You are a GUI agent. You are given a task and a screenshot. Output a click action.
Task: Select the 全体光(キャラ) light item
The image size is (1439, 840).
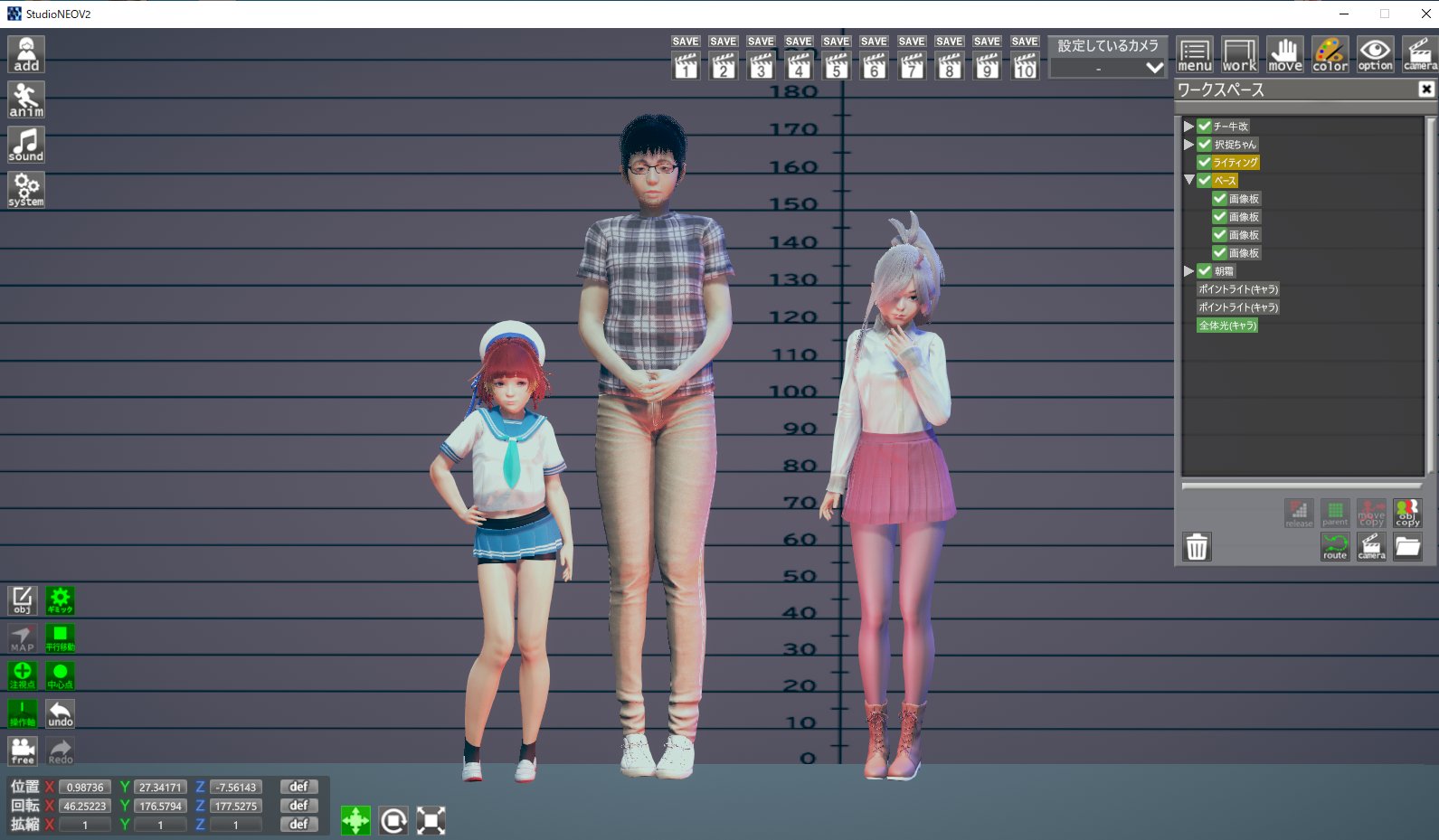point(1227,326)
